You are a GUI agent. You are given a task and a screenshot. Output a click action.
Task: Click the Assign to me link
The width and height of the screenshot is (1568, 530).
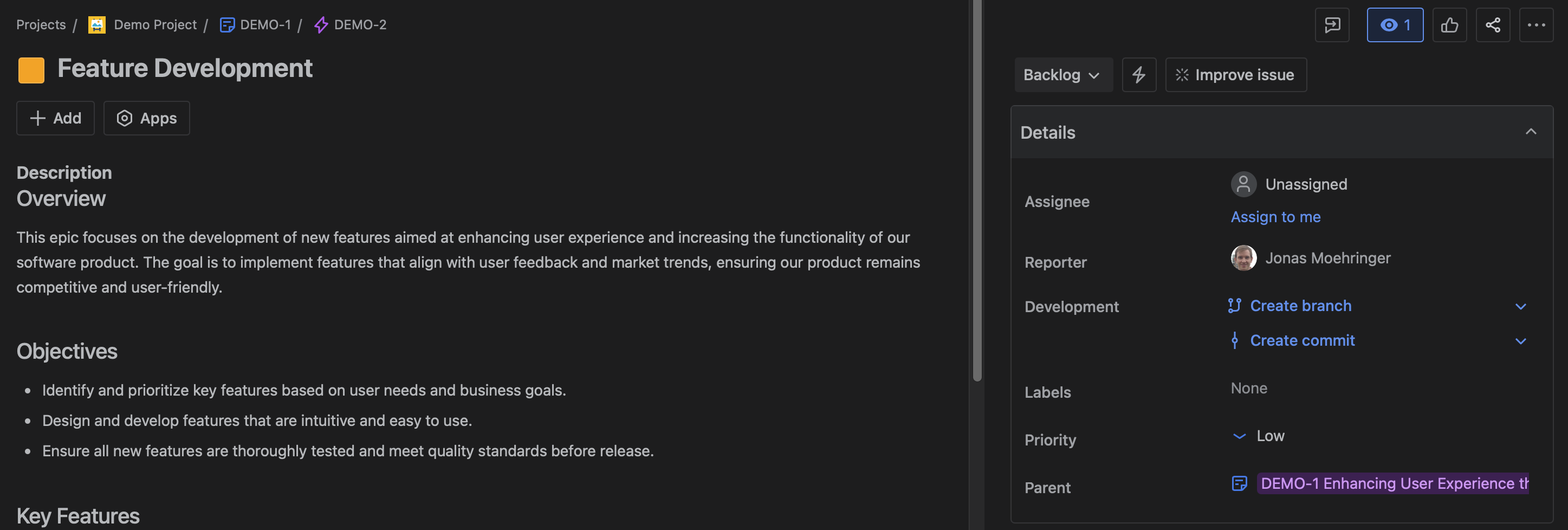pyautogui.click(x=1275, y=217)
